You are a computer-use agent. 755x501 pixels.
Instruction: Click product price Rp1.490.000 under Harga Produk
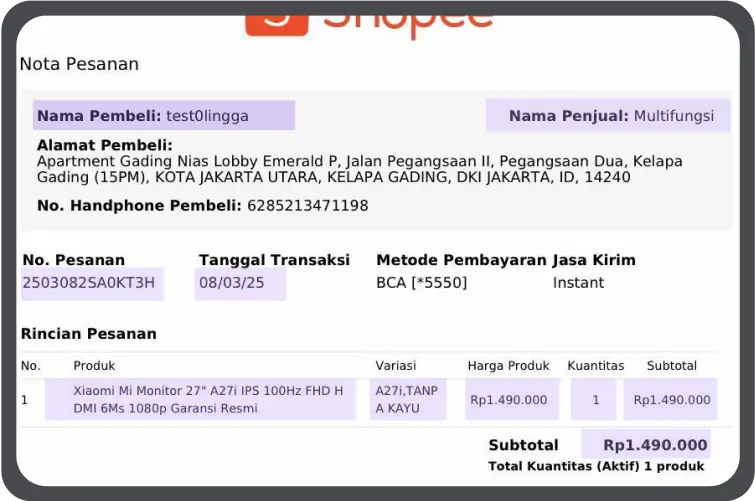click(x=508, y=400)
